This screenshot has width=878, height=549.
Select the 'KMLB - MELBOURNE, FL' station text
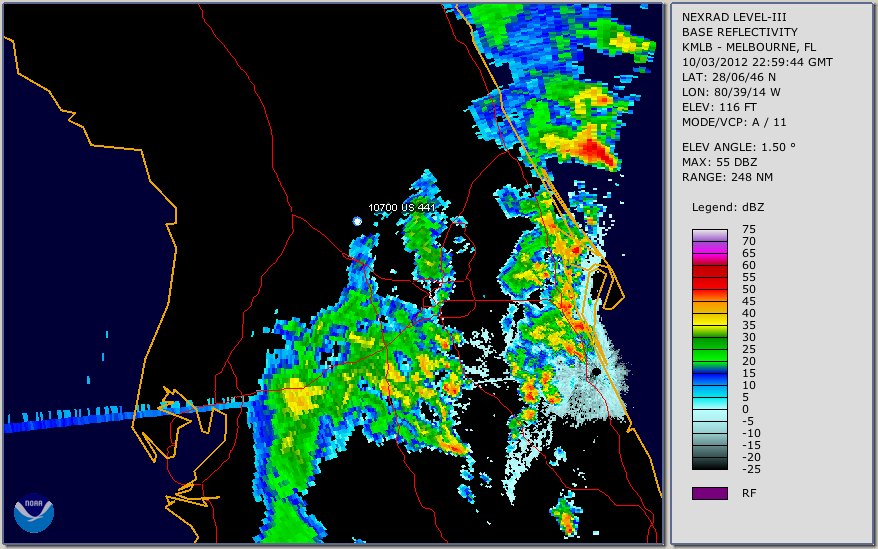[749, 47]
